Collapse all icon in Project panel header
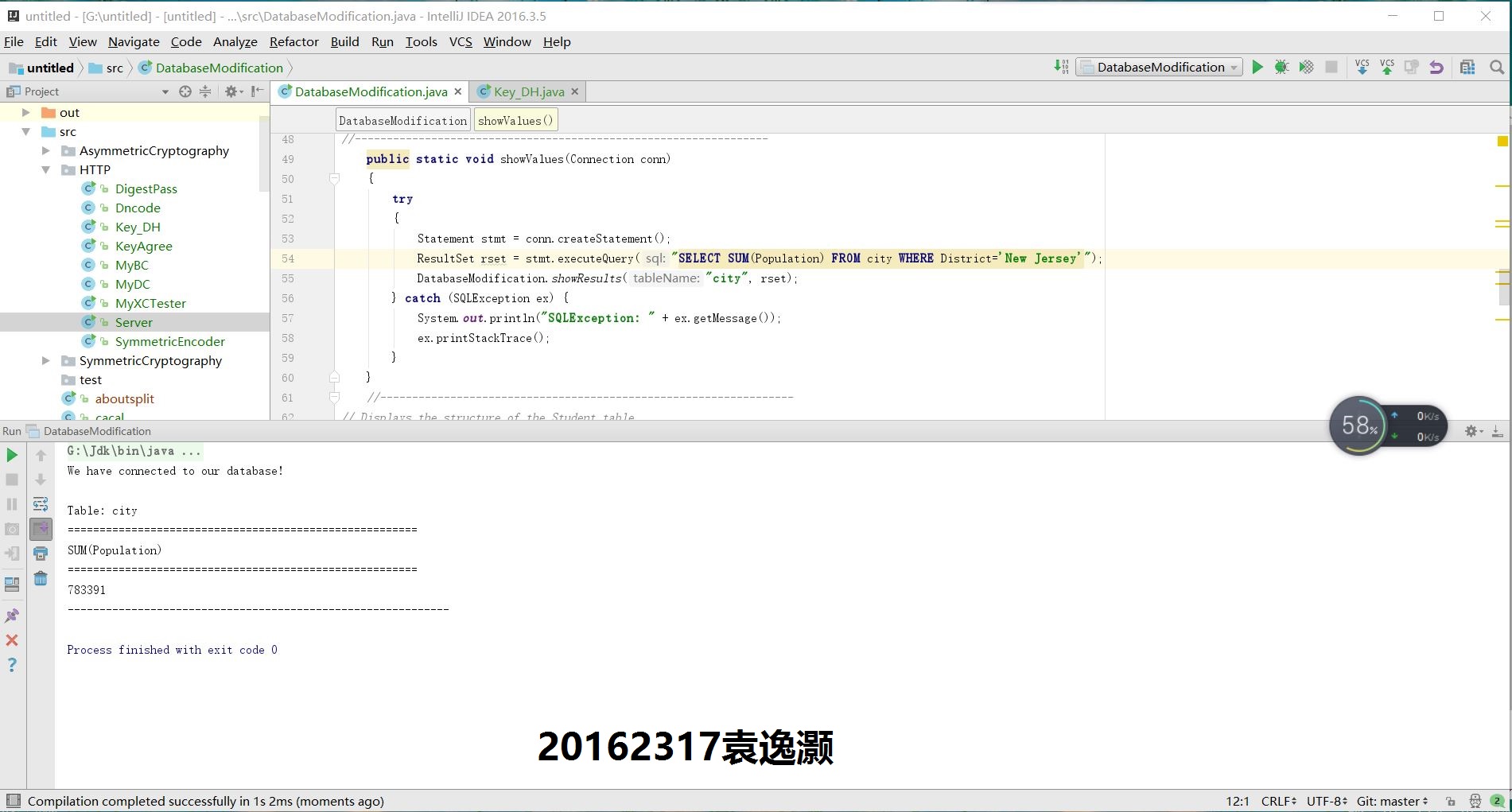1512x812 pixels. pyautogui.click(x=205, y=91)
